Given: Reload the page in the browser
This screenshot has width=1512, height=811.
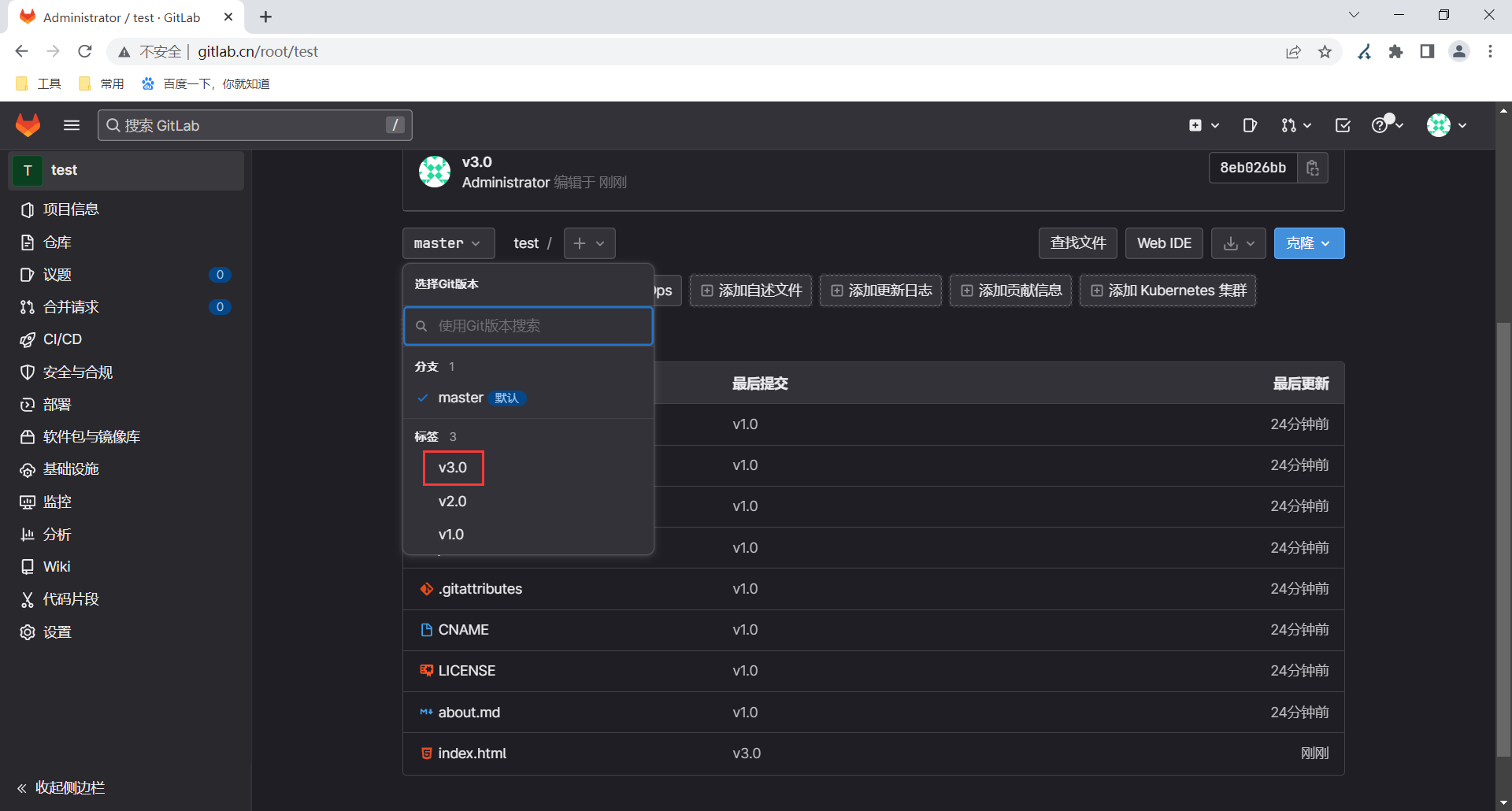Looking at the screenshot, I should point(85,51).
